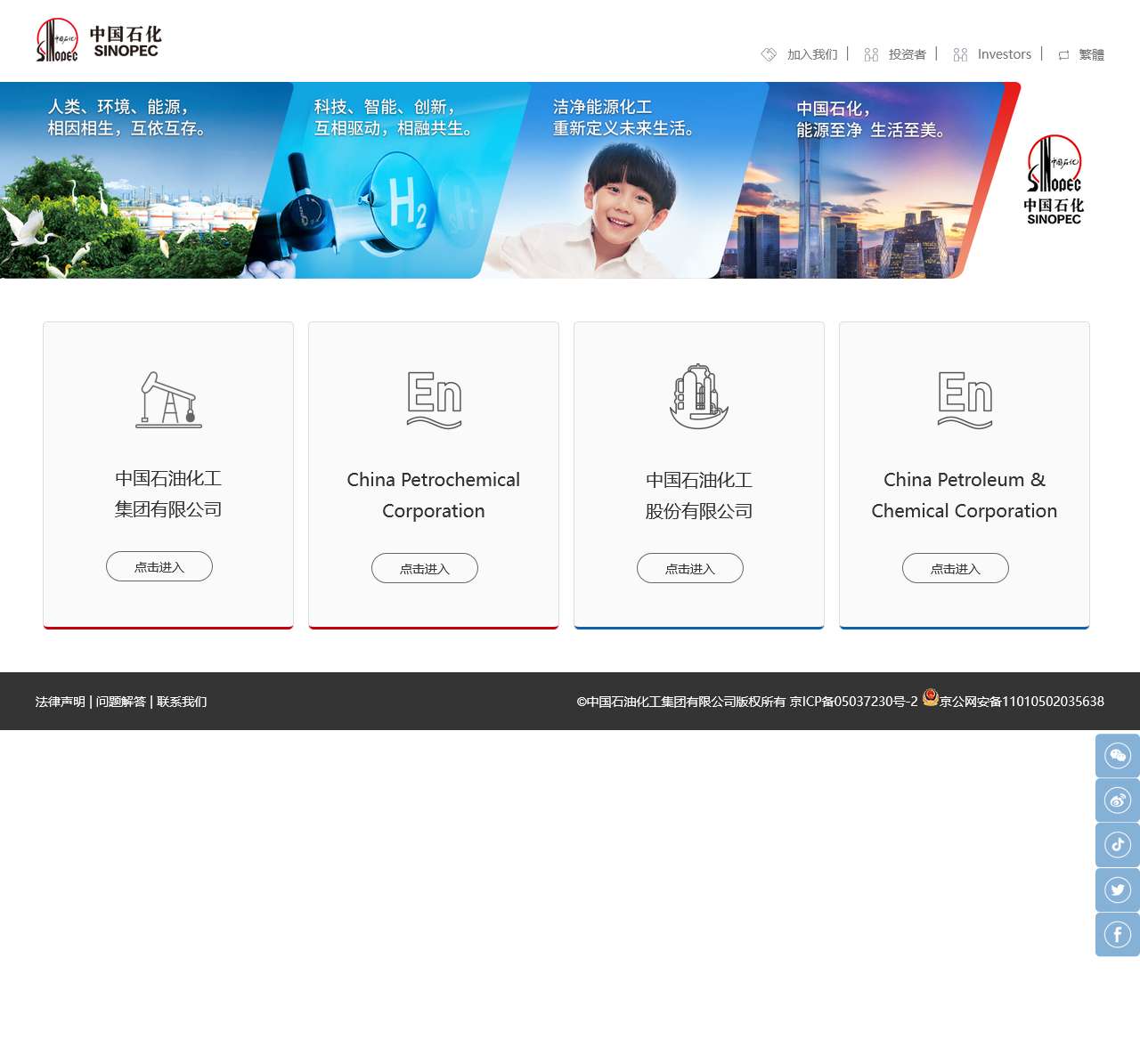Open the Investors menu link

[x=1004, y=55]
